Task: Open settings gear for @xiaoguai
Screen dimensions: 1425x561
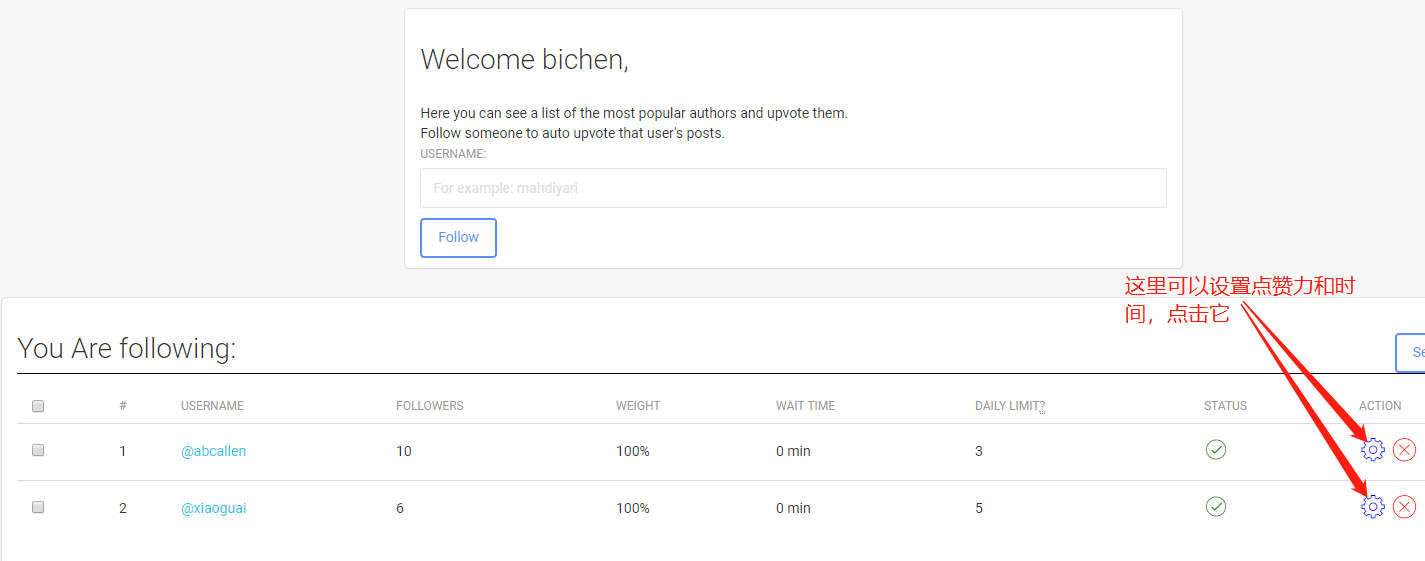Action: 1373,507
